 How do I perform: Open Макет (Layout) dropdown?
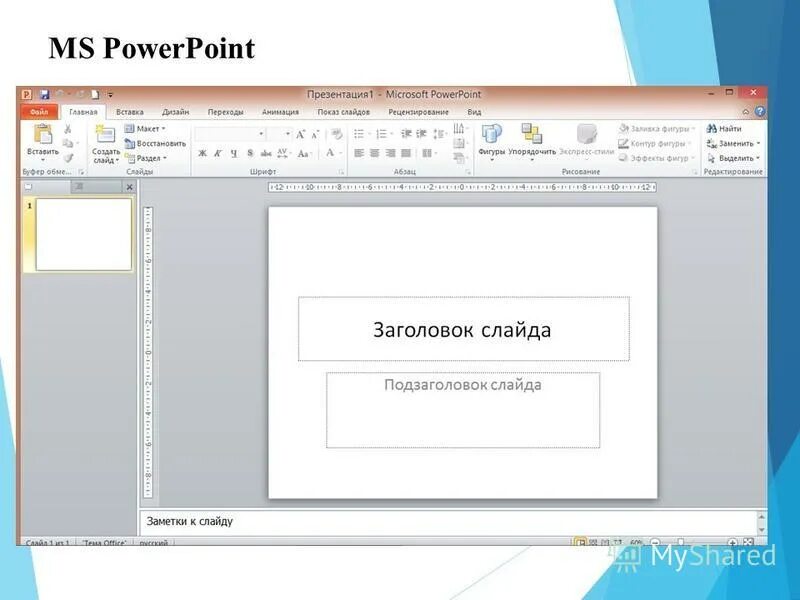point(145,129)
